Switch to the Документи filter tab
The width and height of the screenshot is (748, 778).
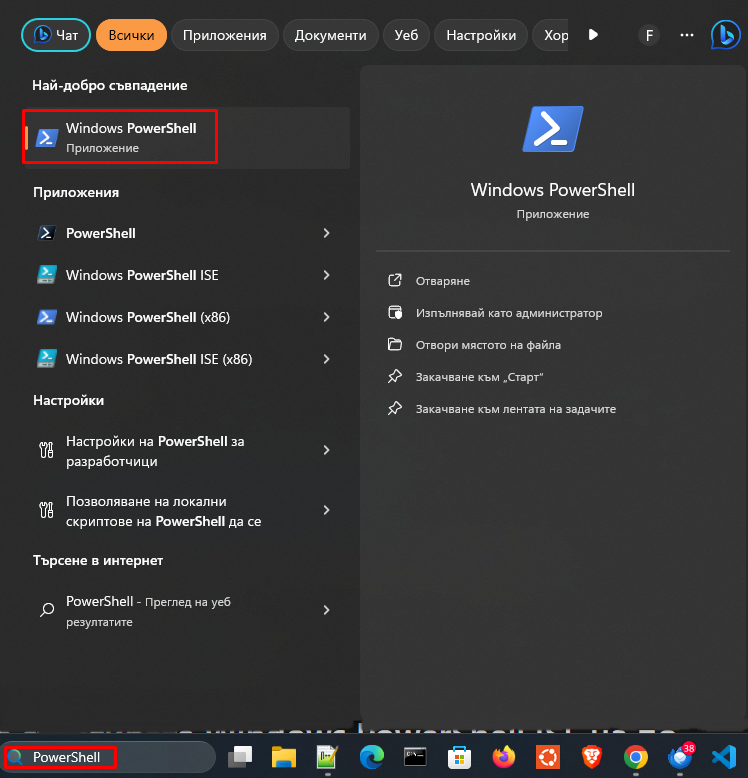(x=330, y=35)
